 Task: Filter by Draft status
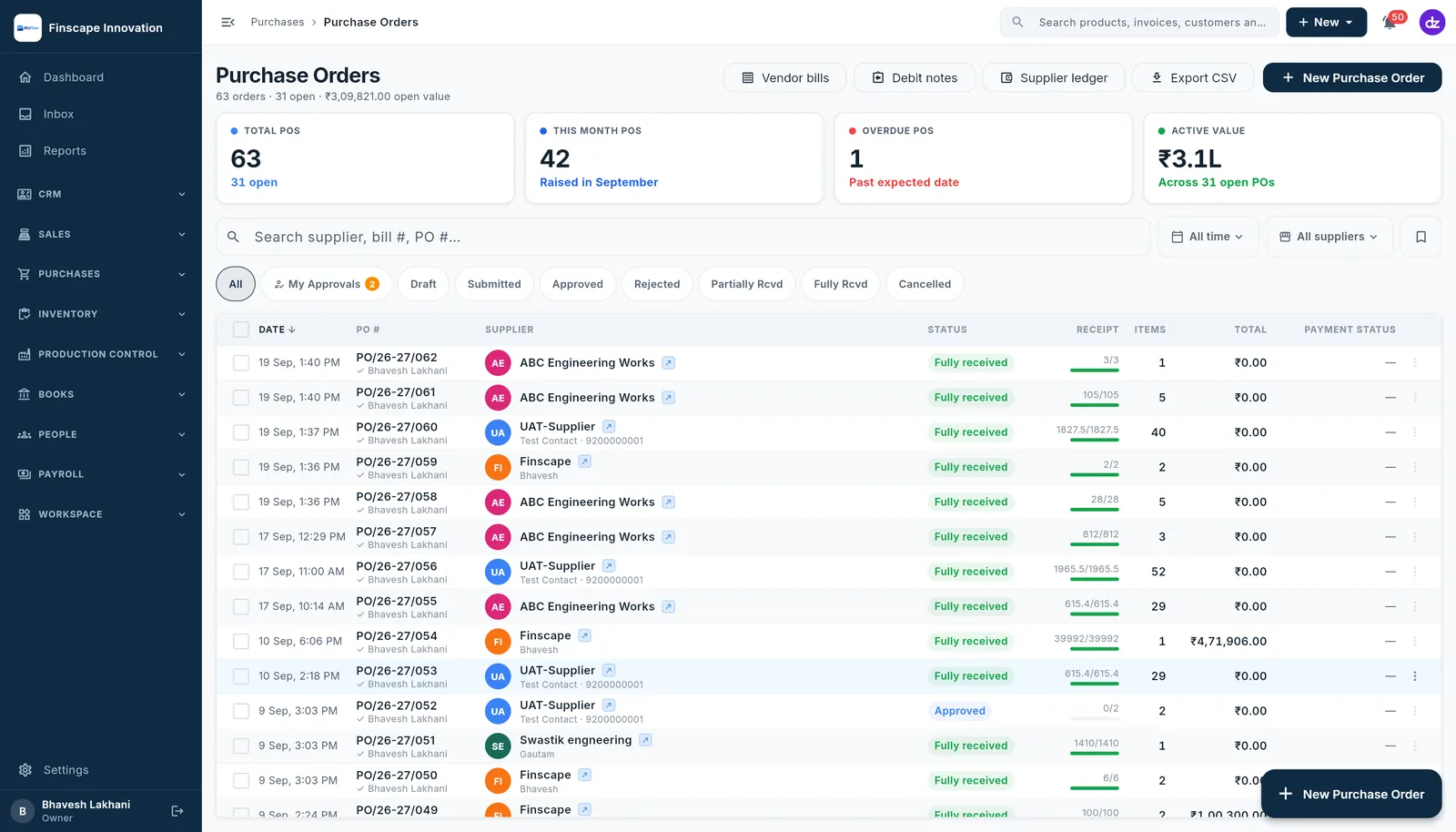tap(423, 284)
